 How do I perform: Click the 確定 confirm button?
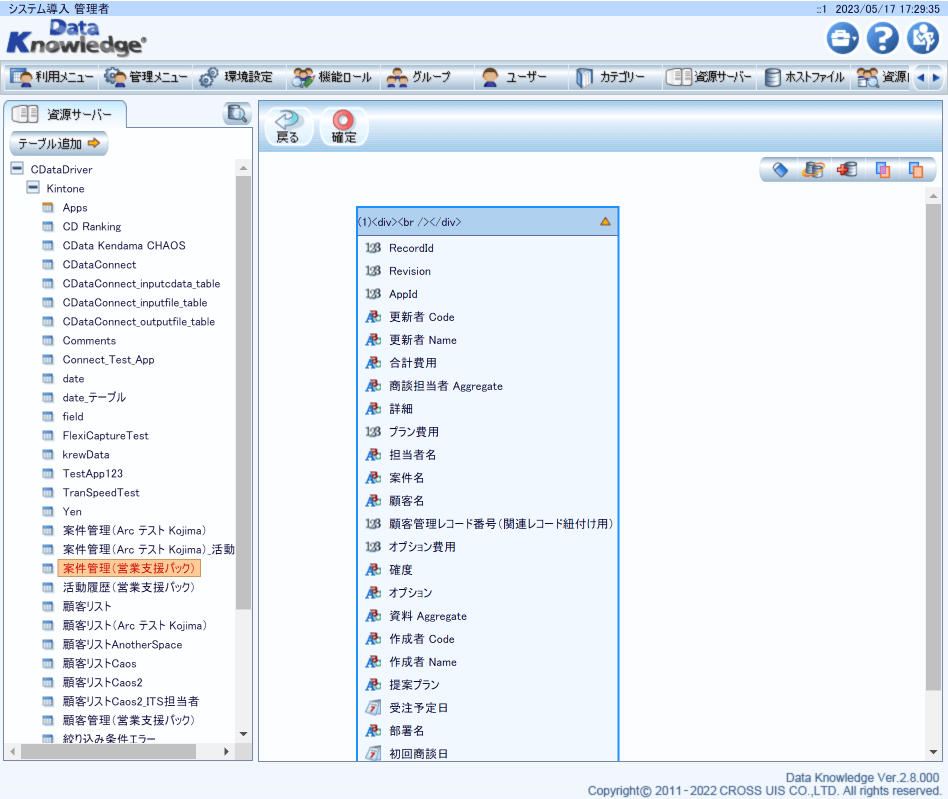[343, 126]
